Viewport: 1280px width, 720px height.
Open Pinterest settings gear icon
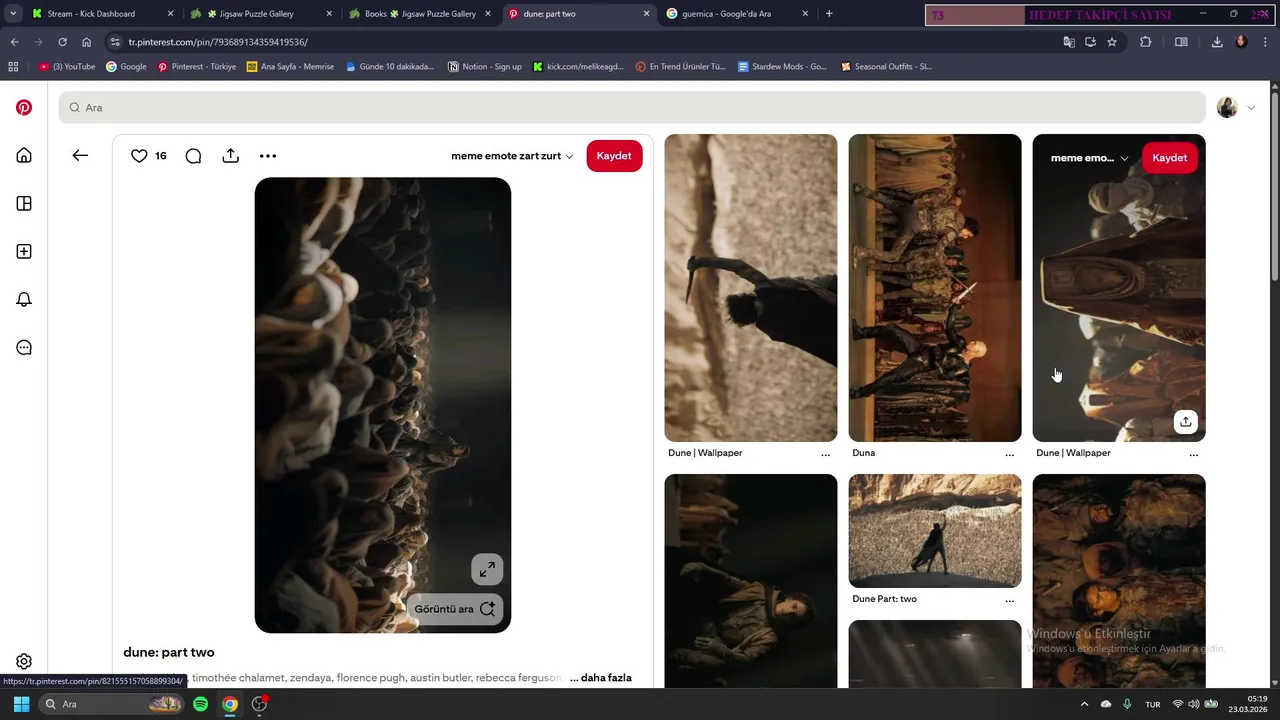[24, 661]
